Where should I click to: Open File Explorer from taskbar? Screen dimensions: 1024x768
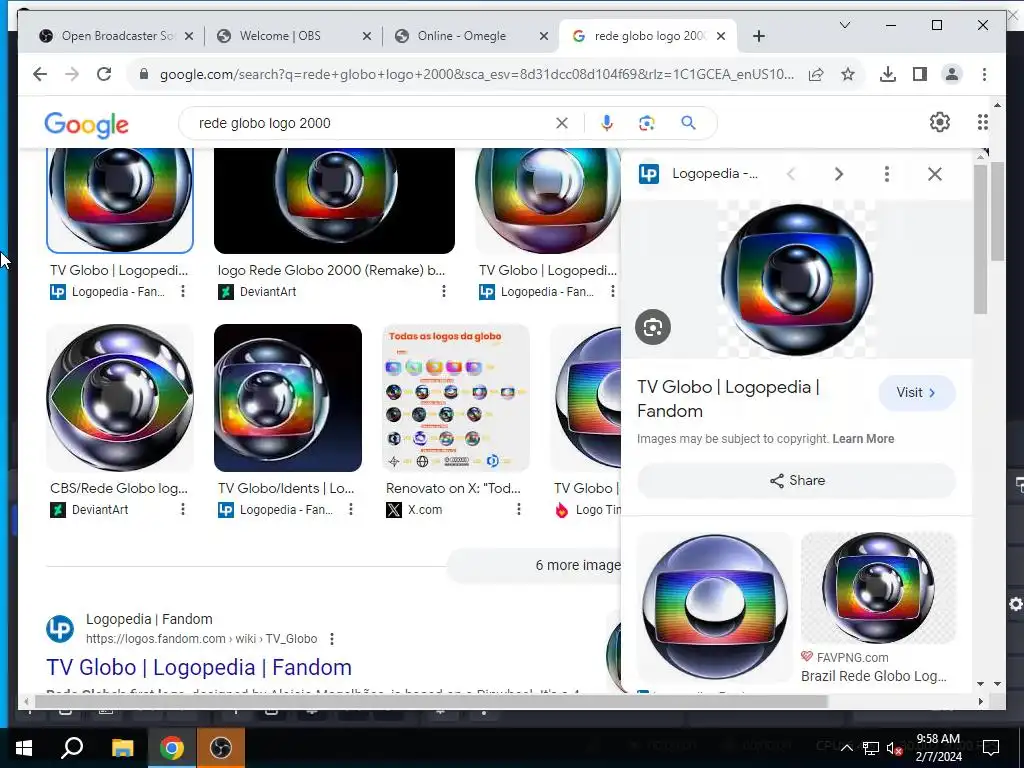tap(122, 747)
